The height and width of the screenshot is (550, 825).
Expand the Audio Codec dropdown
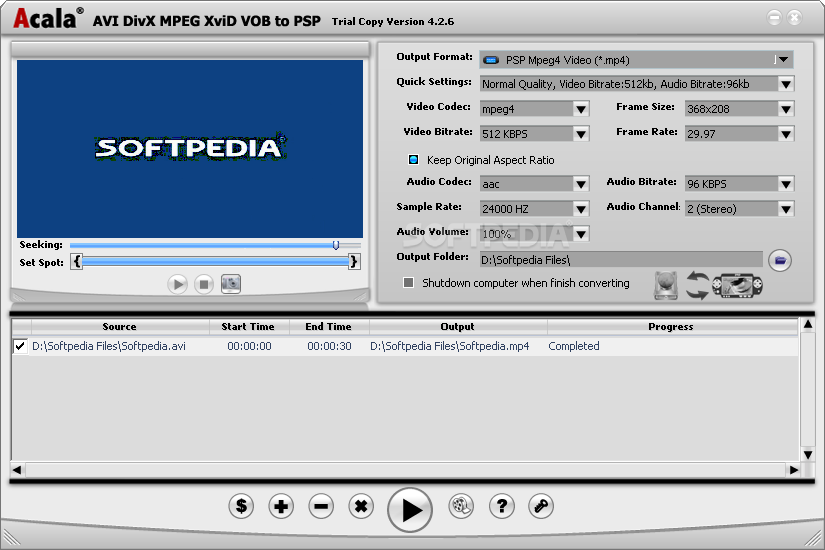(581, 184)
